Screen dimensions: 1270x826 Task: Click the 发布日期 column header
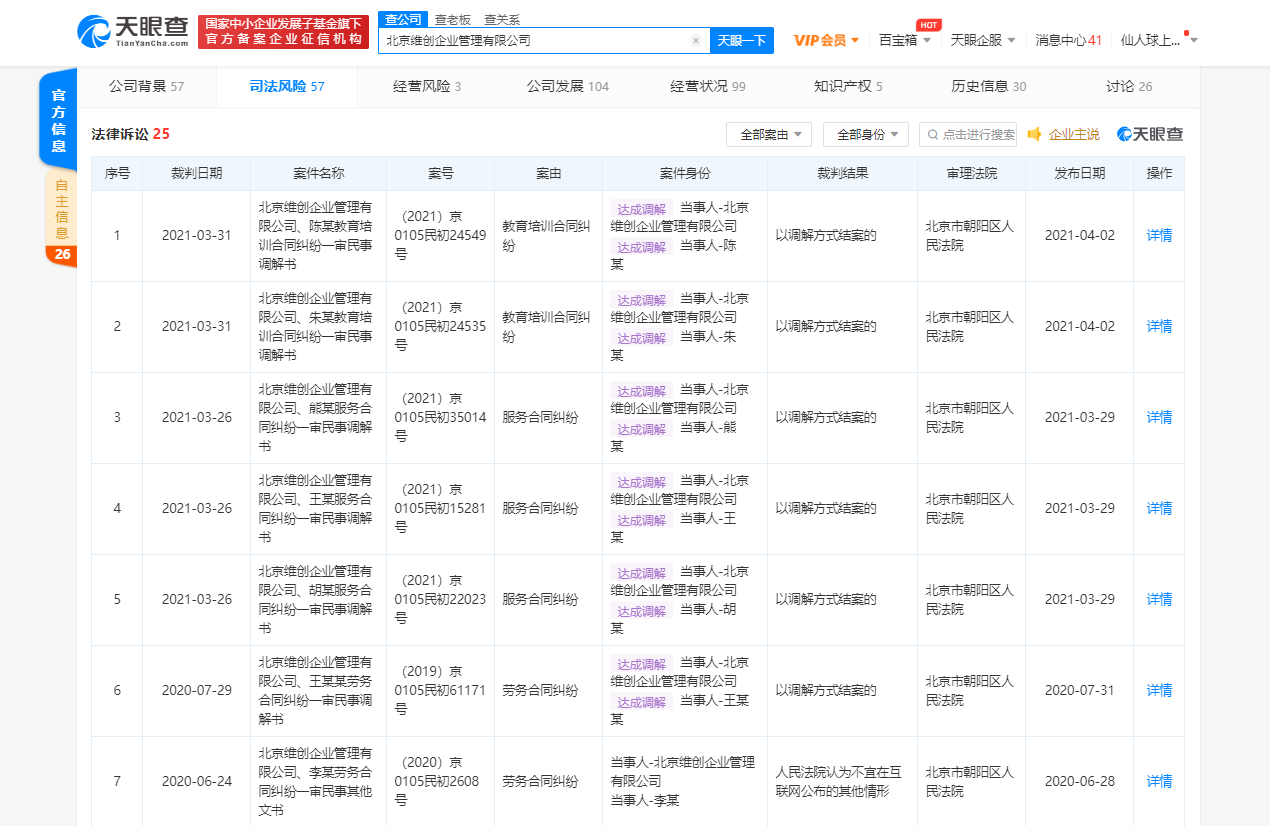pos(1079,173)
